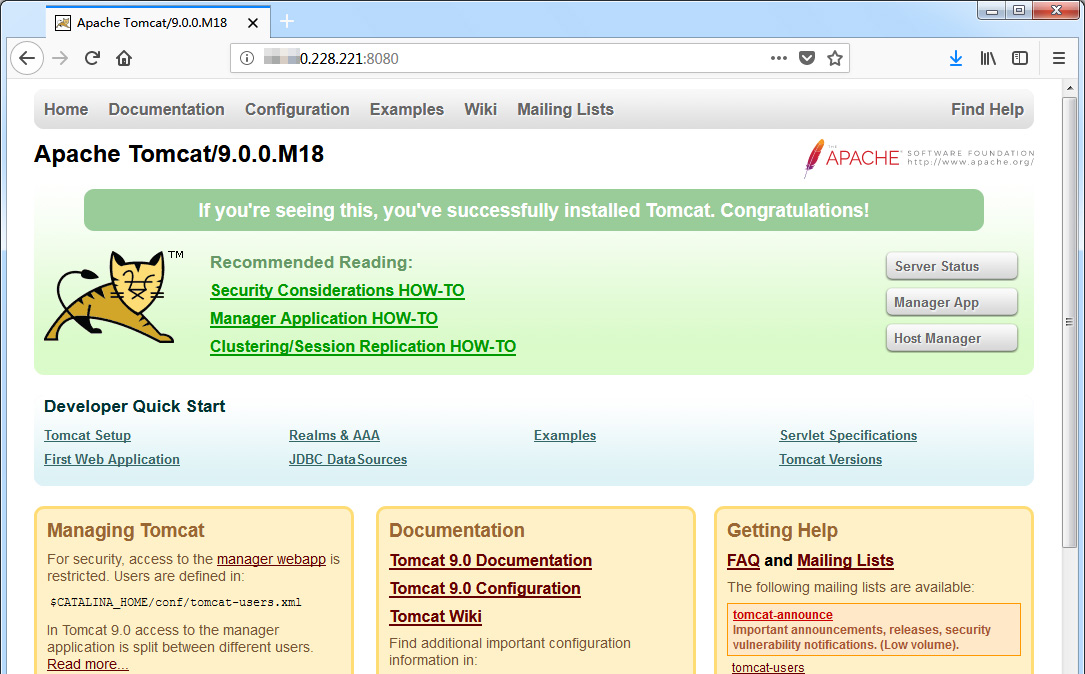1085x674 pixels.
Task: Open the Library icon in toolbar
Action: coord(988,58)
